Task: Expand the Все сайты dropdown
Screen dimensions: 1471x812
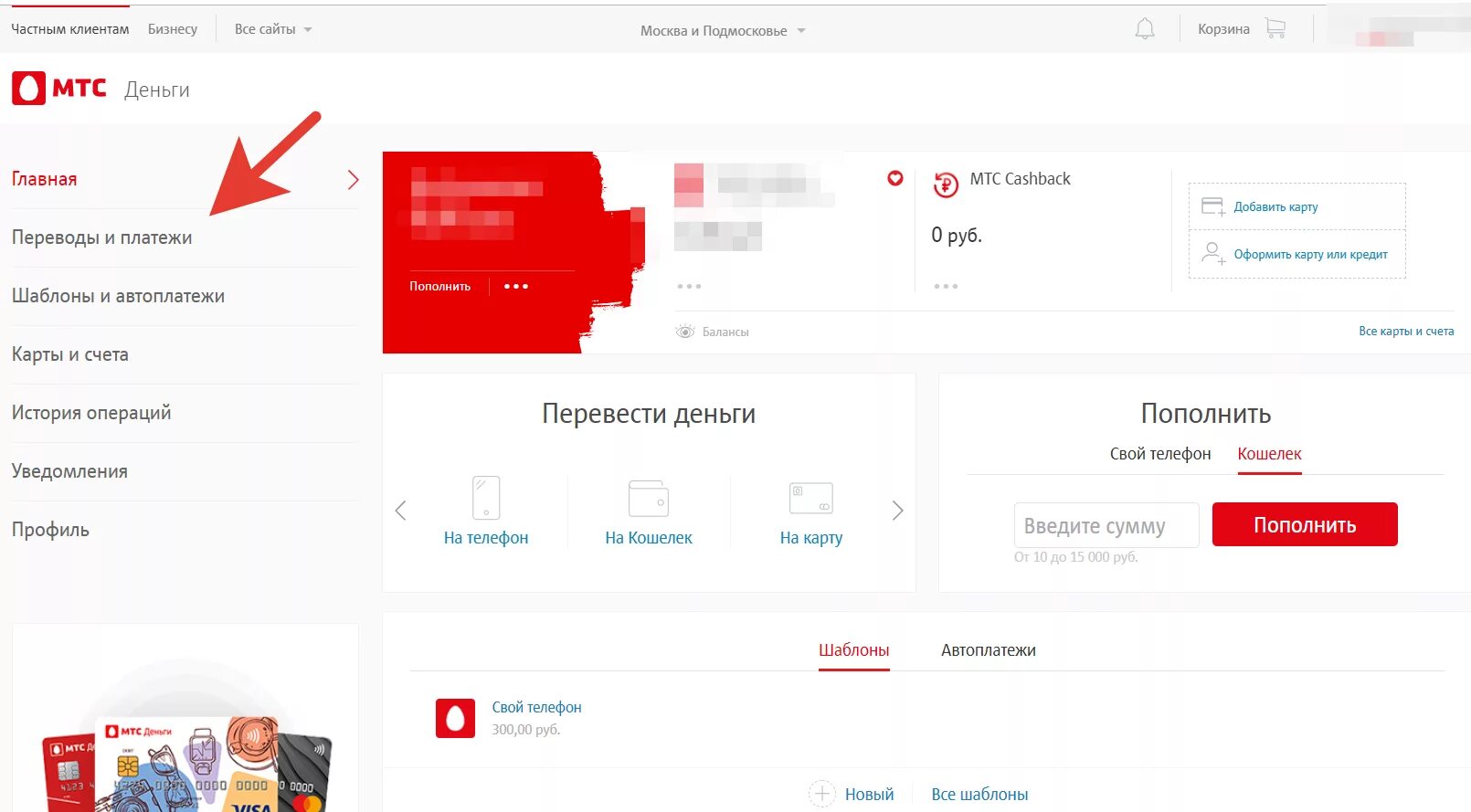Action: [x=273, y=29]
